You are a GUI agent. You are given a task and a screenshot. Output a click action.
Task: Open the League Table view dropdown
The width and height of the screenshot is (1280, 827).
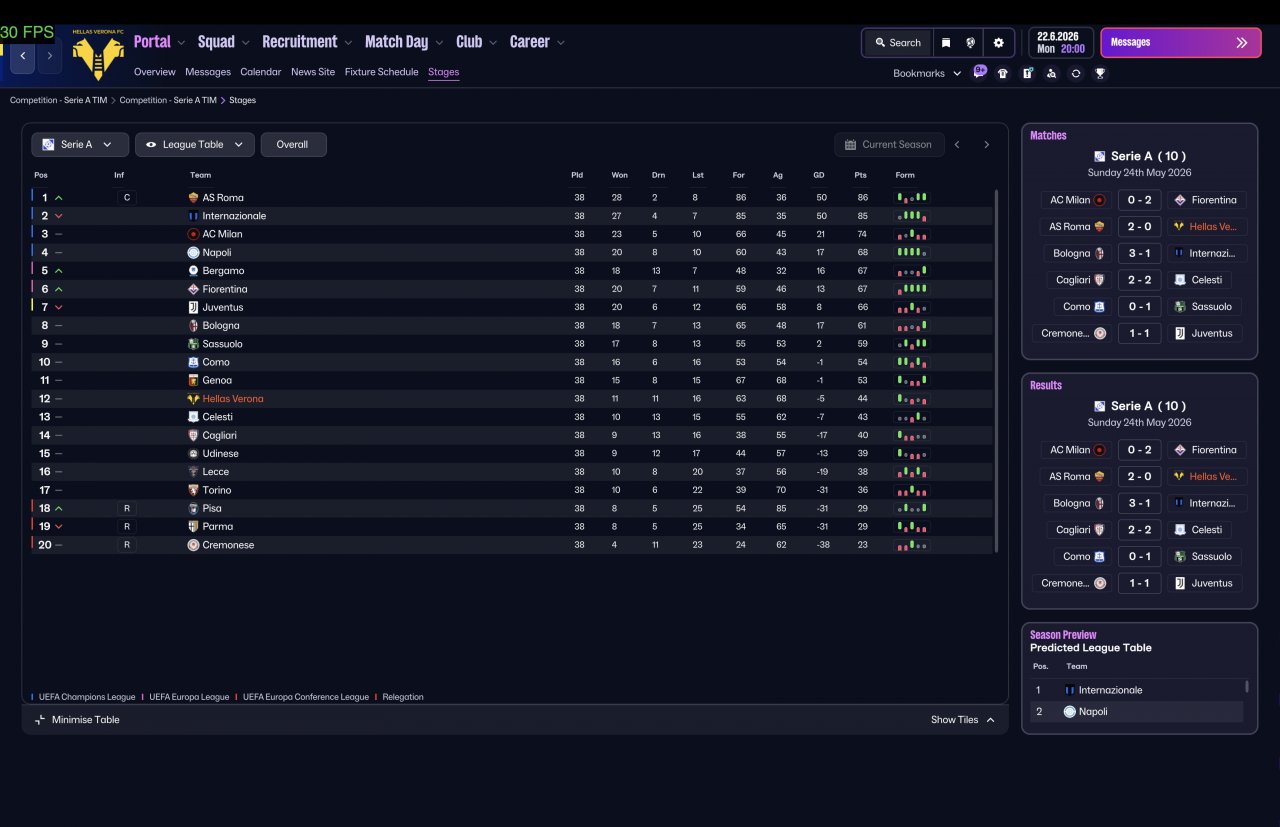click(x=195, y=145)
